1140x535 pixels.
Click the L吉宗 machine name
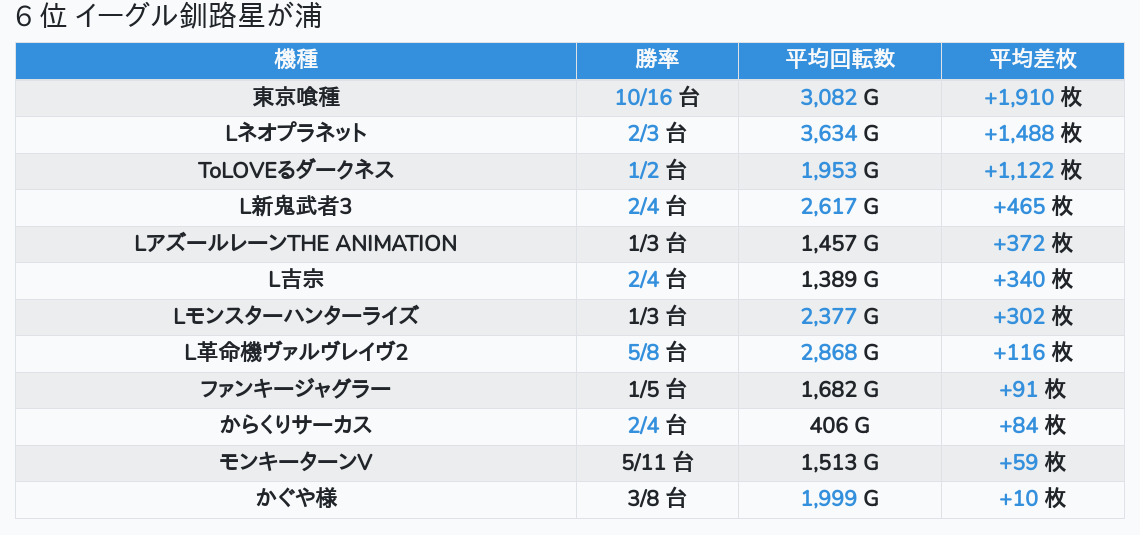point(296,279)
